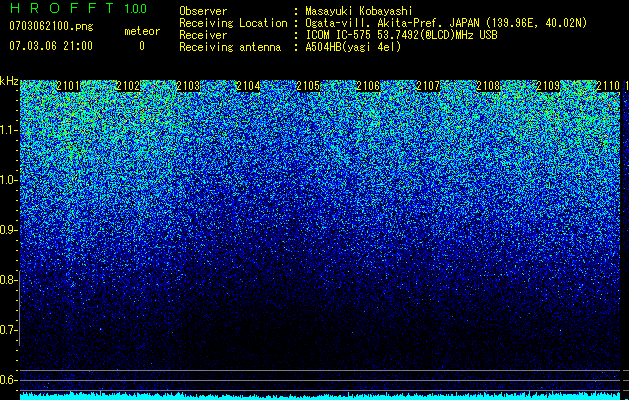Click the 1.0 kHz axis label
The height and width of the screenshot is (400, 629).
click(x=8, y=180)
